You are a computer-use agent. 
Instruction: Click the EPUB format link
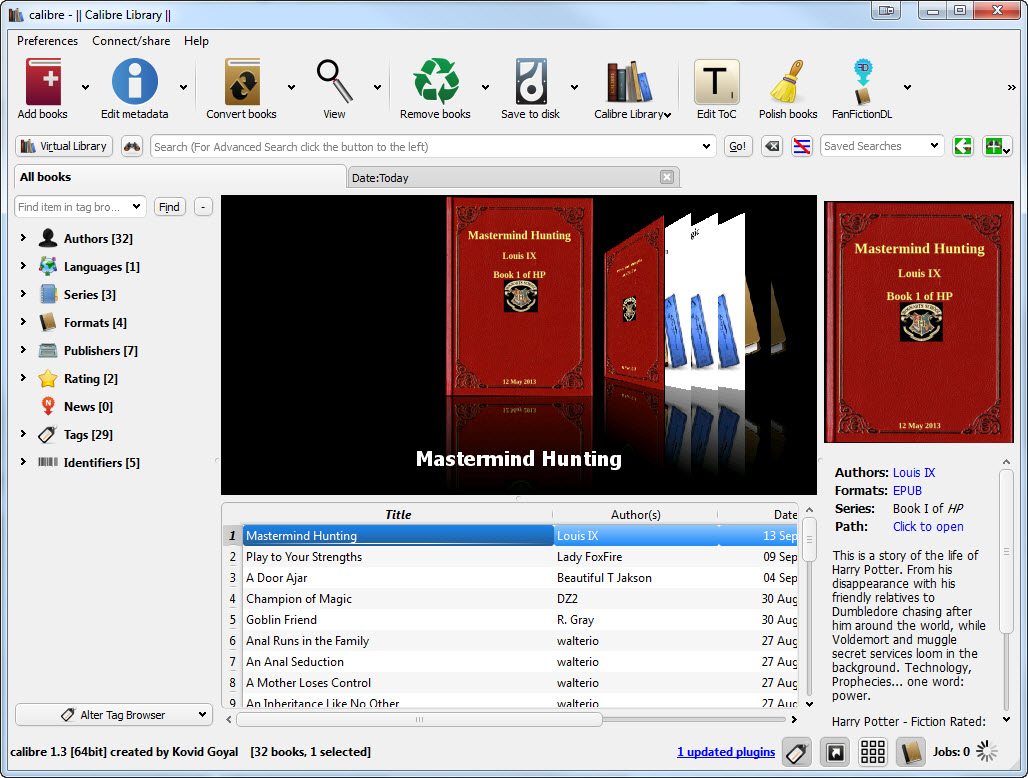coord(907,491)
